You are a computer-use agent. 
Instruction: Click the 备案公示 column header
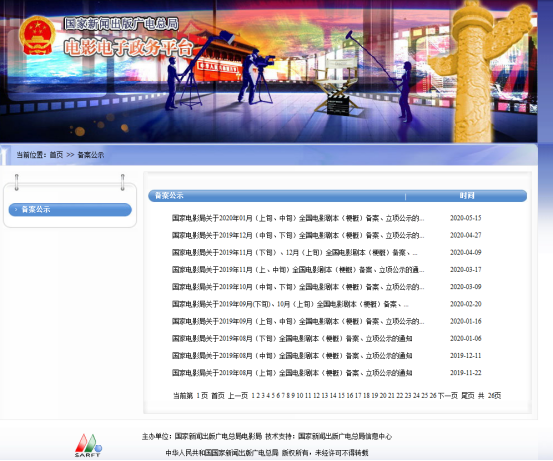[169, 195]
